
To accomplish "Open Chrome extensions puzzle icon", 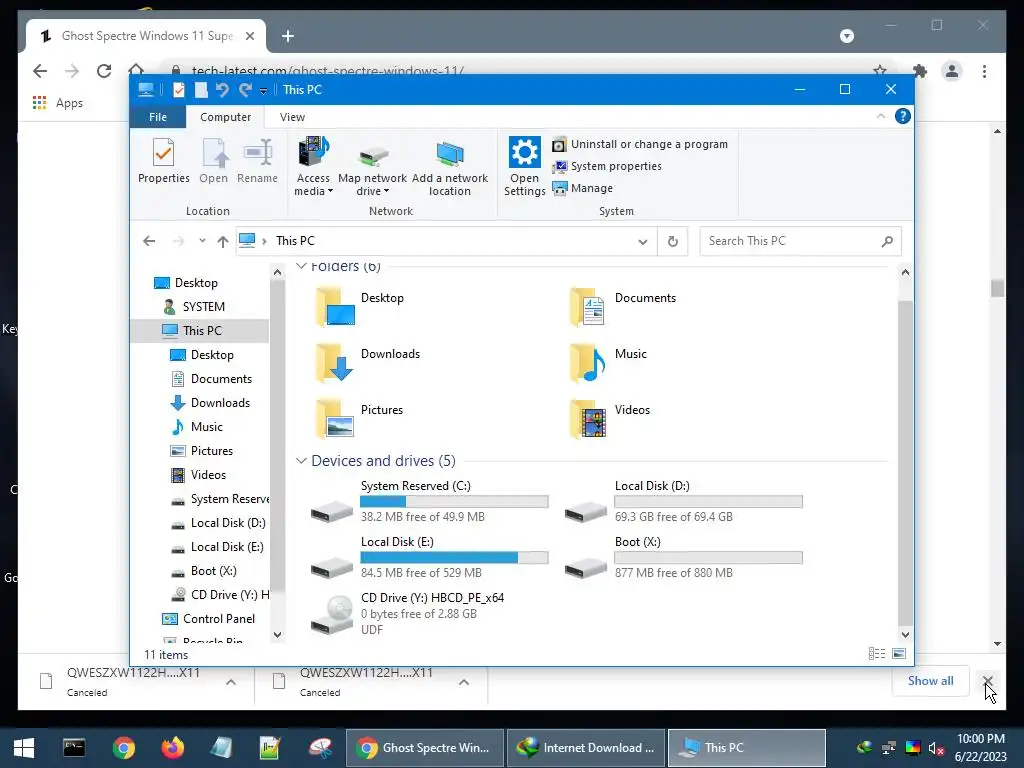I will point(920,71).
